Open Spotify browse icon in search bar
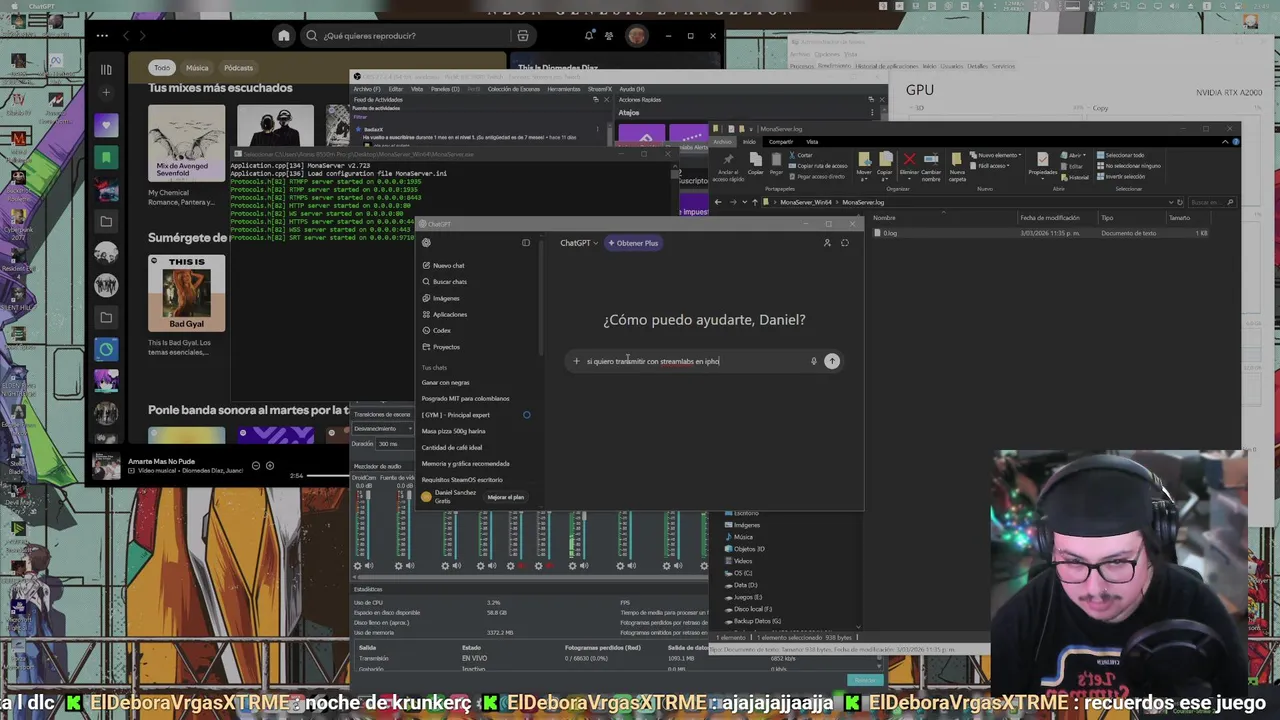The width and height of the screenshot is (1280, 720). 522,36
